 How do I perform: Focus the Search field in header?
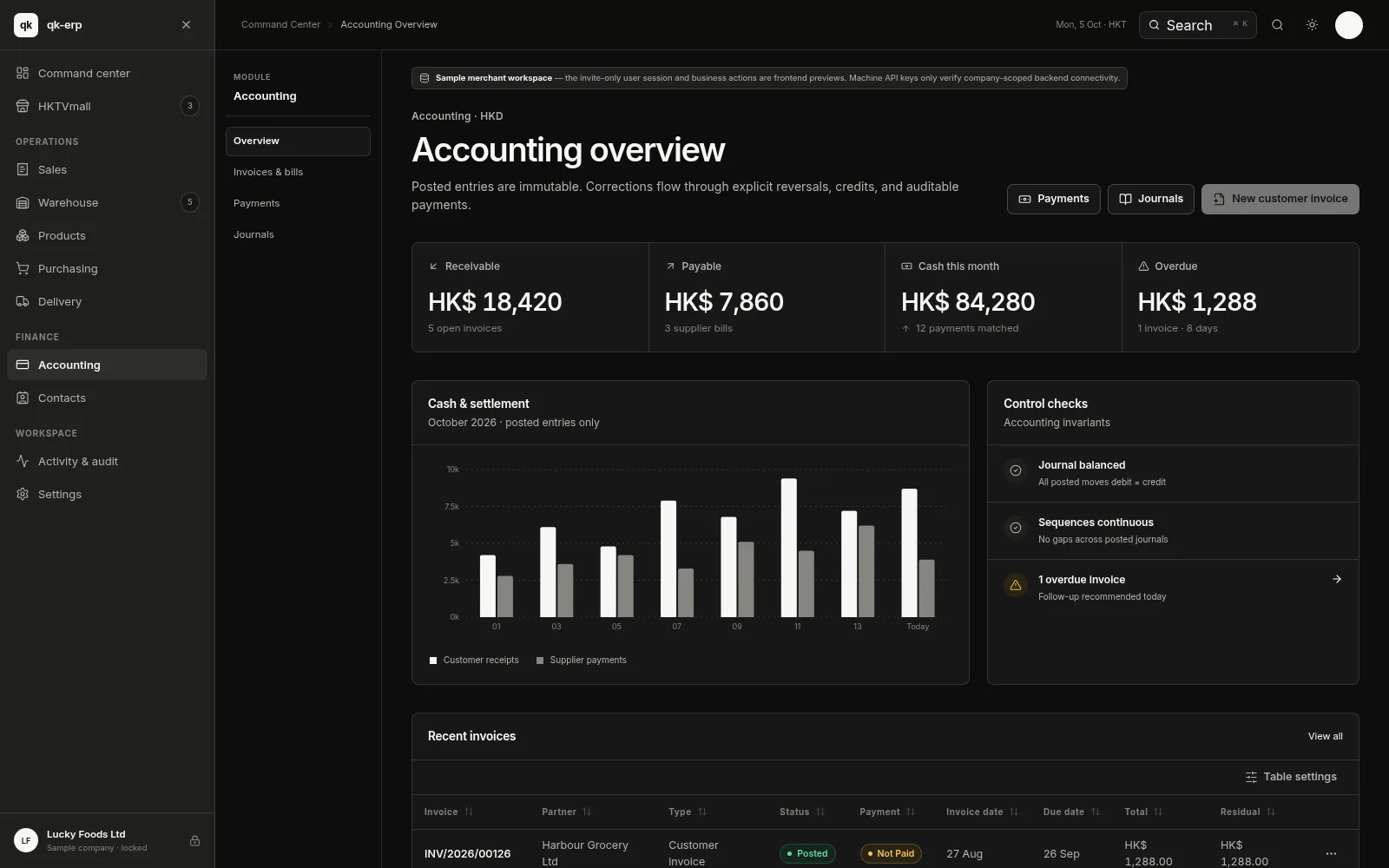[x=1198, y=25]
